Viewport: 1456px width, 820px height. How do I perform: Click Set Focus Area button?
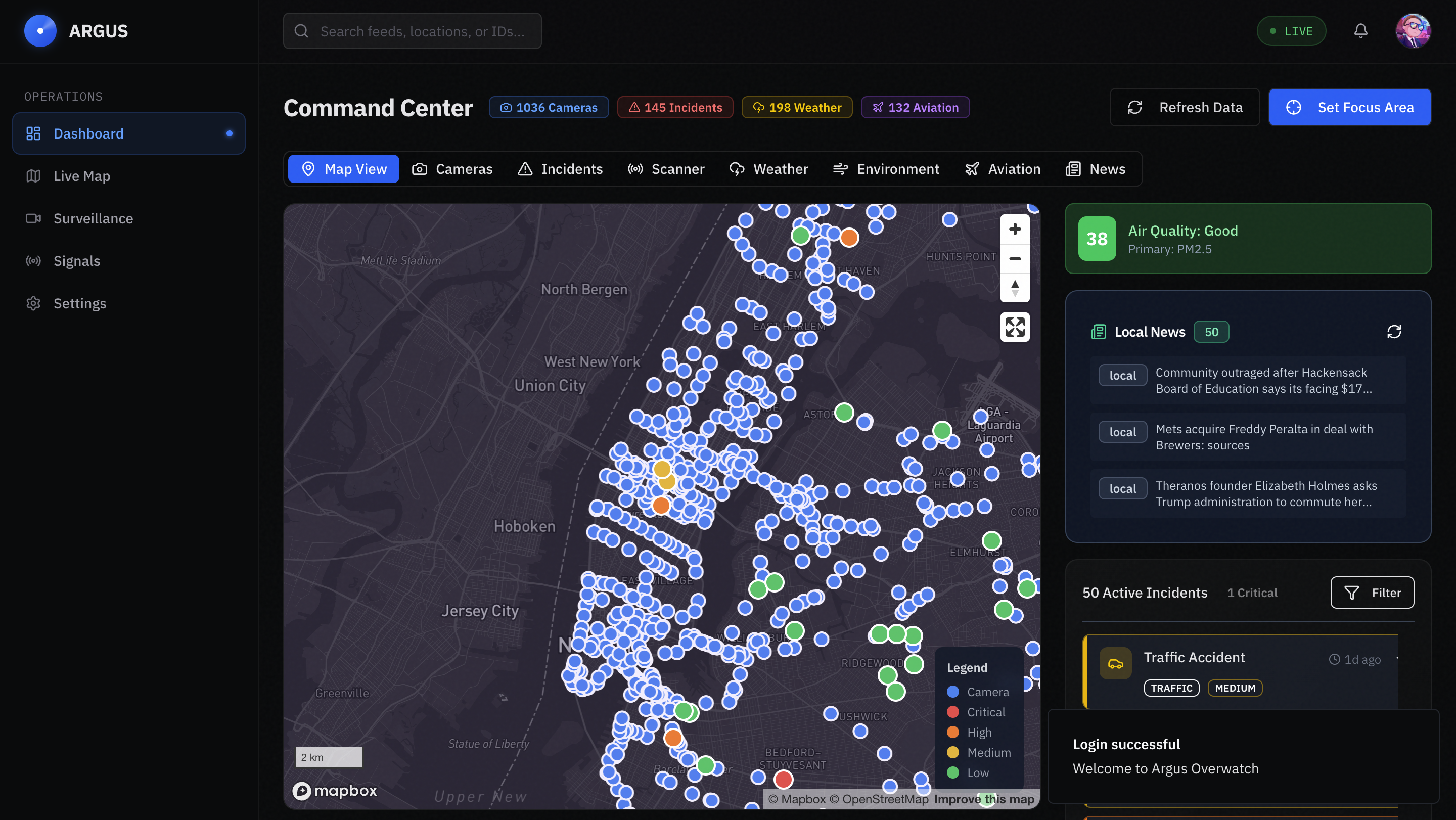pyautogui.click(x=1349, y=107)
